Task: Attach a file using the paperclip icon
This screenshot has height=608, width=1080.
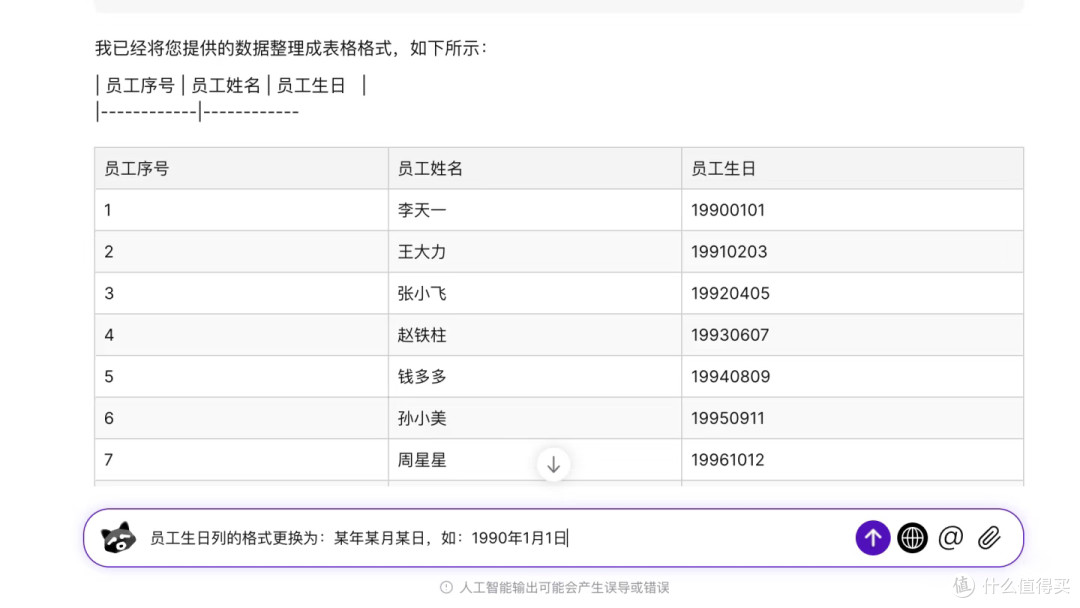Action: click(x=989, y=538)
